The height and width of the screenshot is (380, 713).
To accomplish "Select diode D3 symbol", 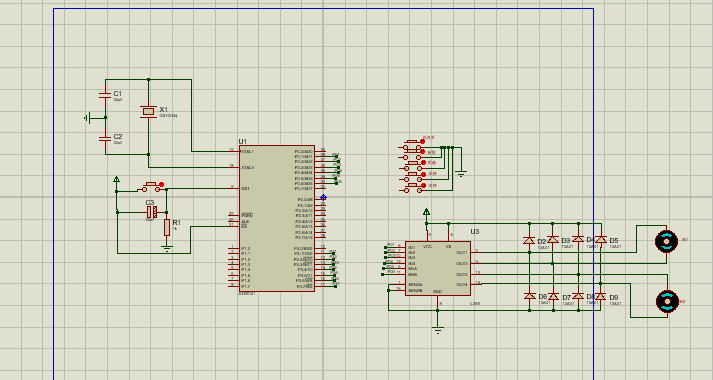I will point(553,240).
